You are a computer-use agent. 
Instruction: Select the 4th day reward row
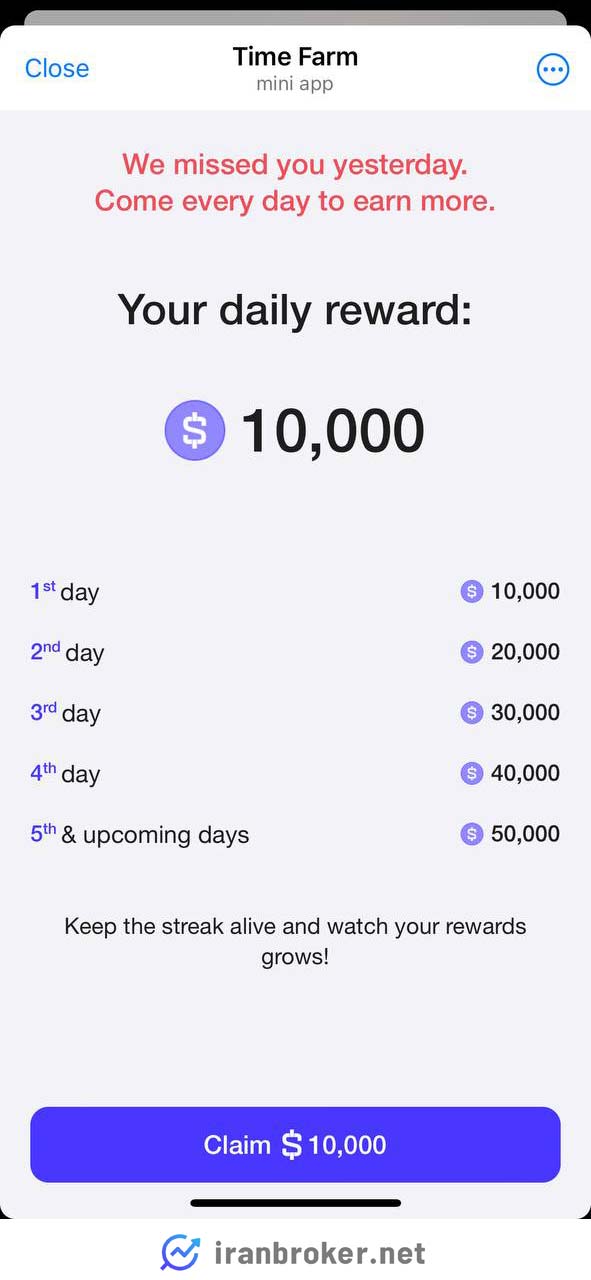click(x=295, y=773)
